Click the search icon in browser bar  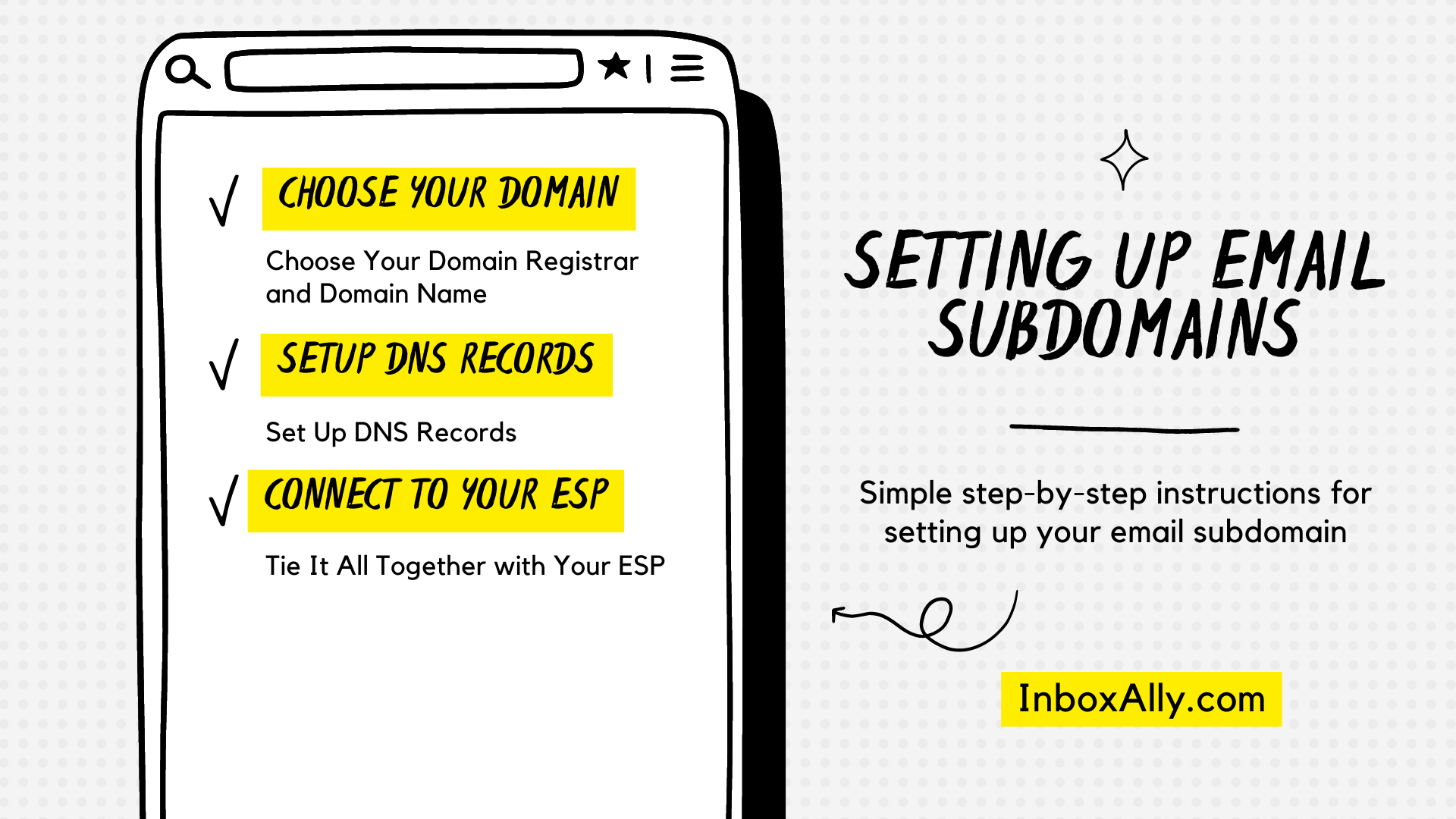(x=185, y=70)
